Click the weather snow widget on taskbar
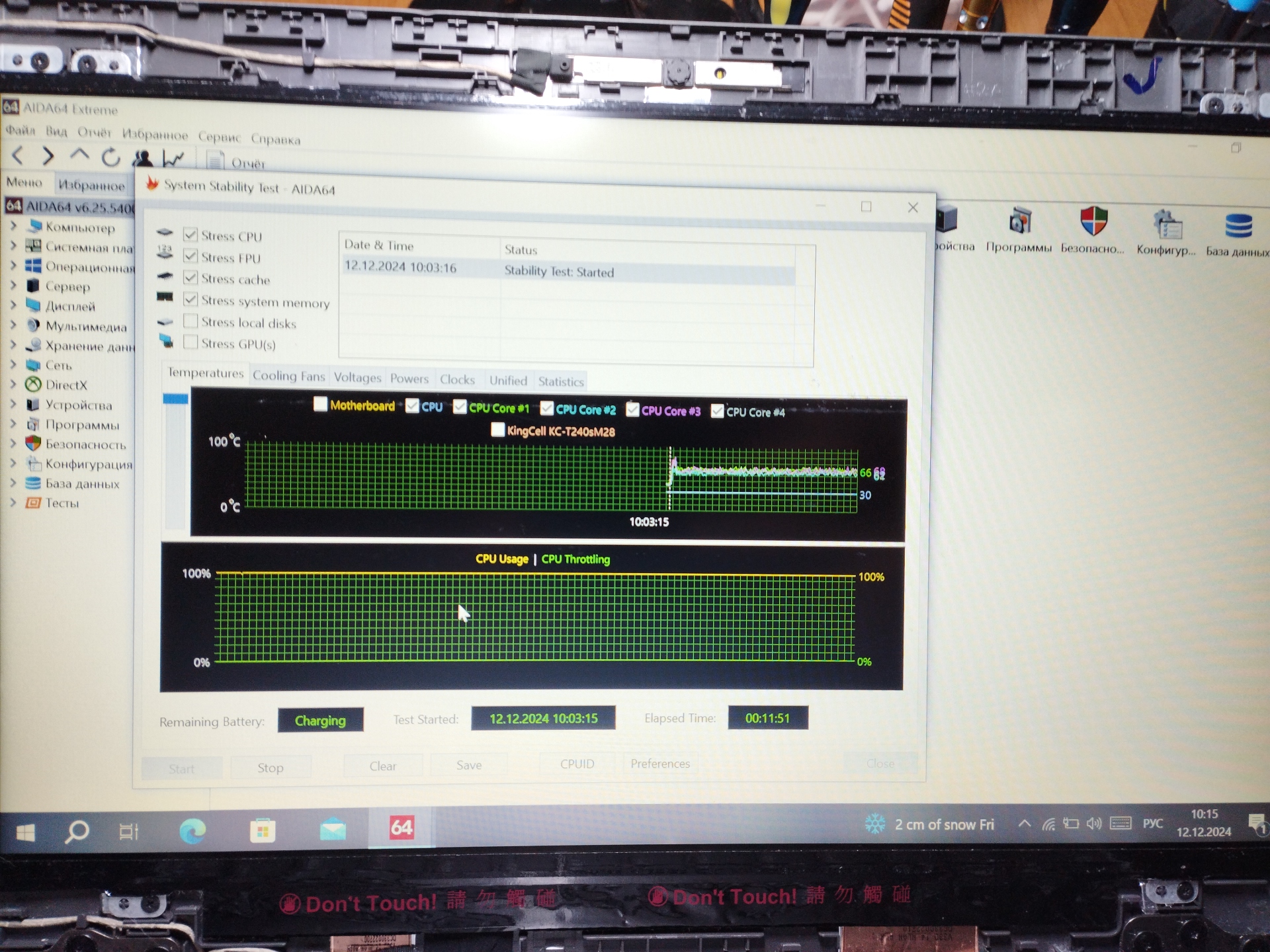The width and height of the screenshot is (1270, 952). 929,824
